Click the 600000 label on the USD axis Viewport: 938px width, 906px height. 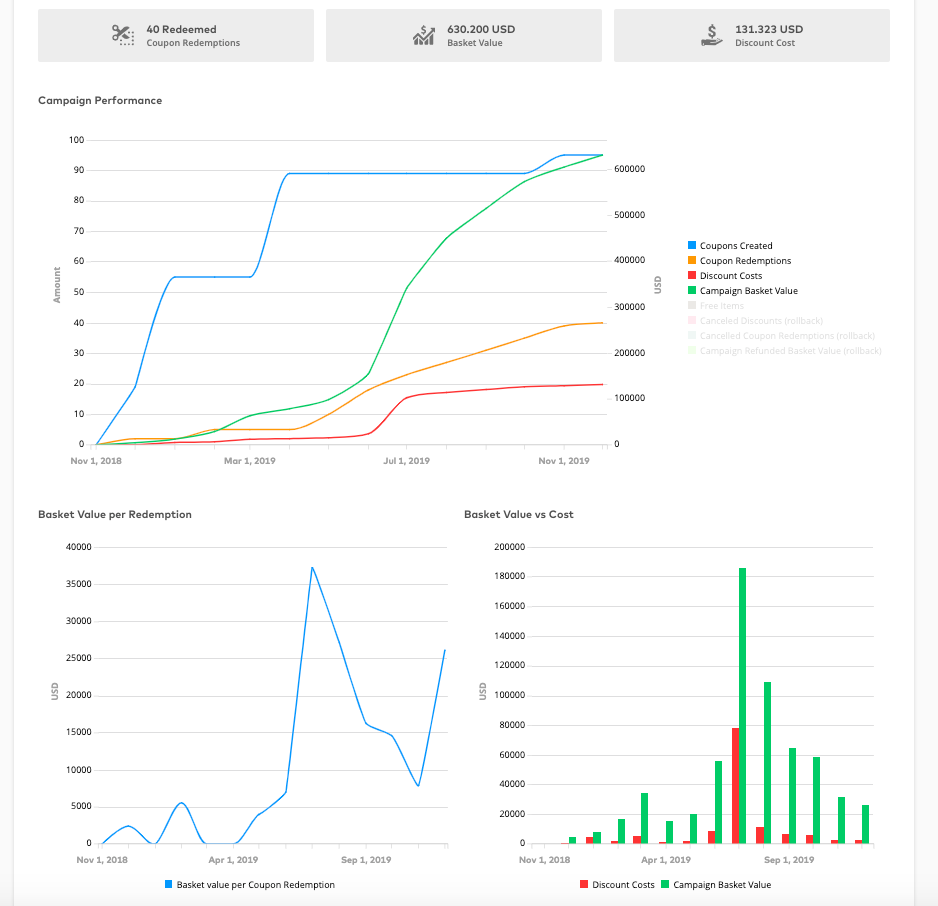click(629, 169)
